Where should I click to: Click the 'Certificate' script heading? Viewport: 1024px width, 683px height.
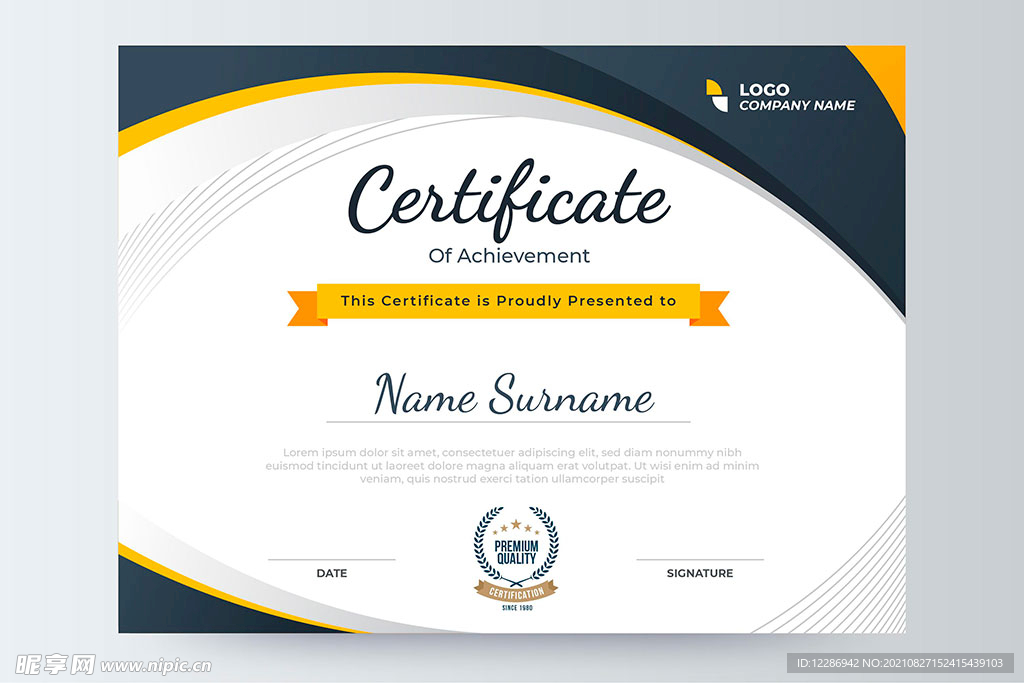point(509,200)
